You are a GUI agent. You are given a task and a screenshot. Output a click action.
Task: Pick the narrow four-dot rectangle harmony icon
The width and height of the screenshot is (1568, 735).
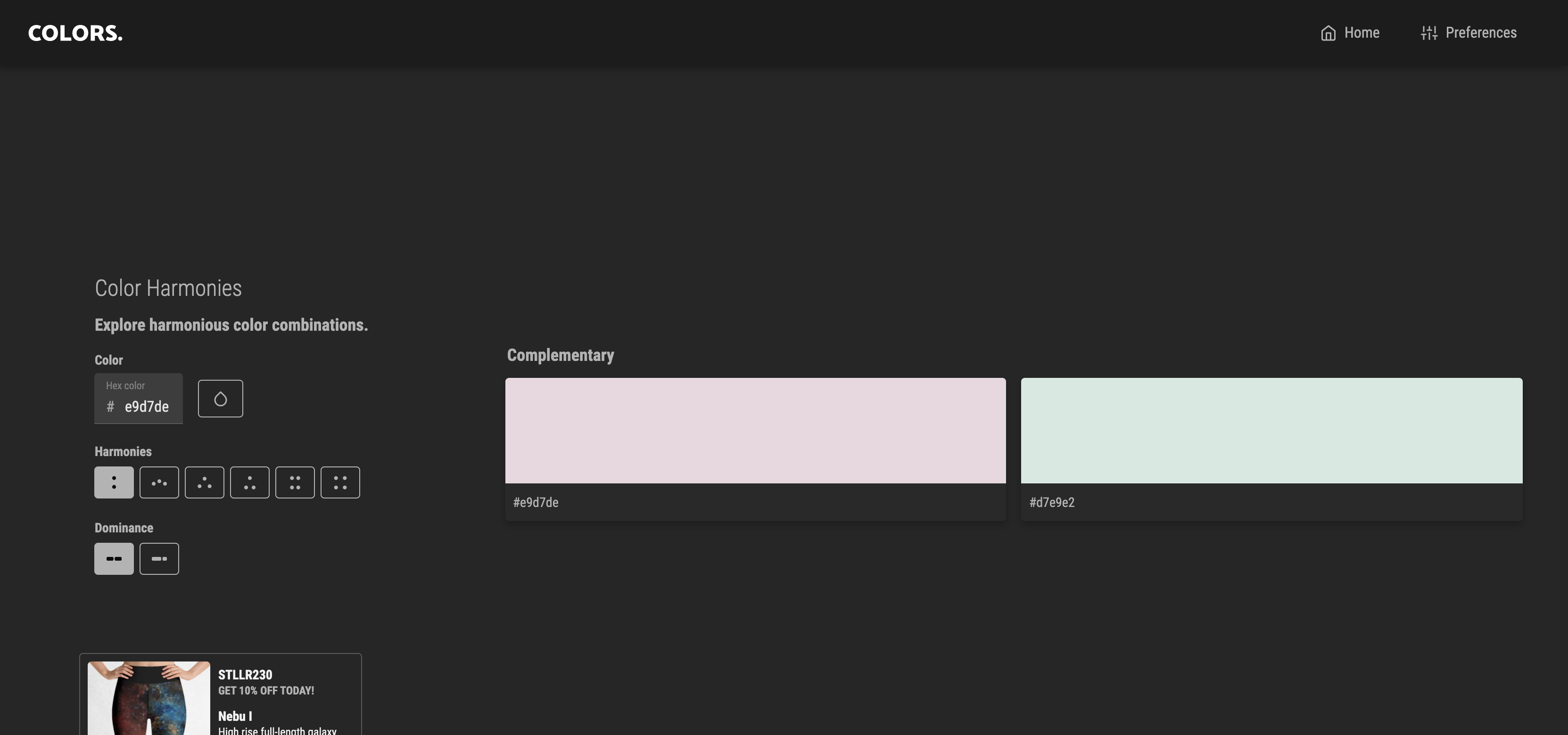pyautogui.click(x=295, y=482)
